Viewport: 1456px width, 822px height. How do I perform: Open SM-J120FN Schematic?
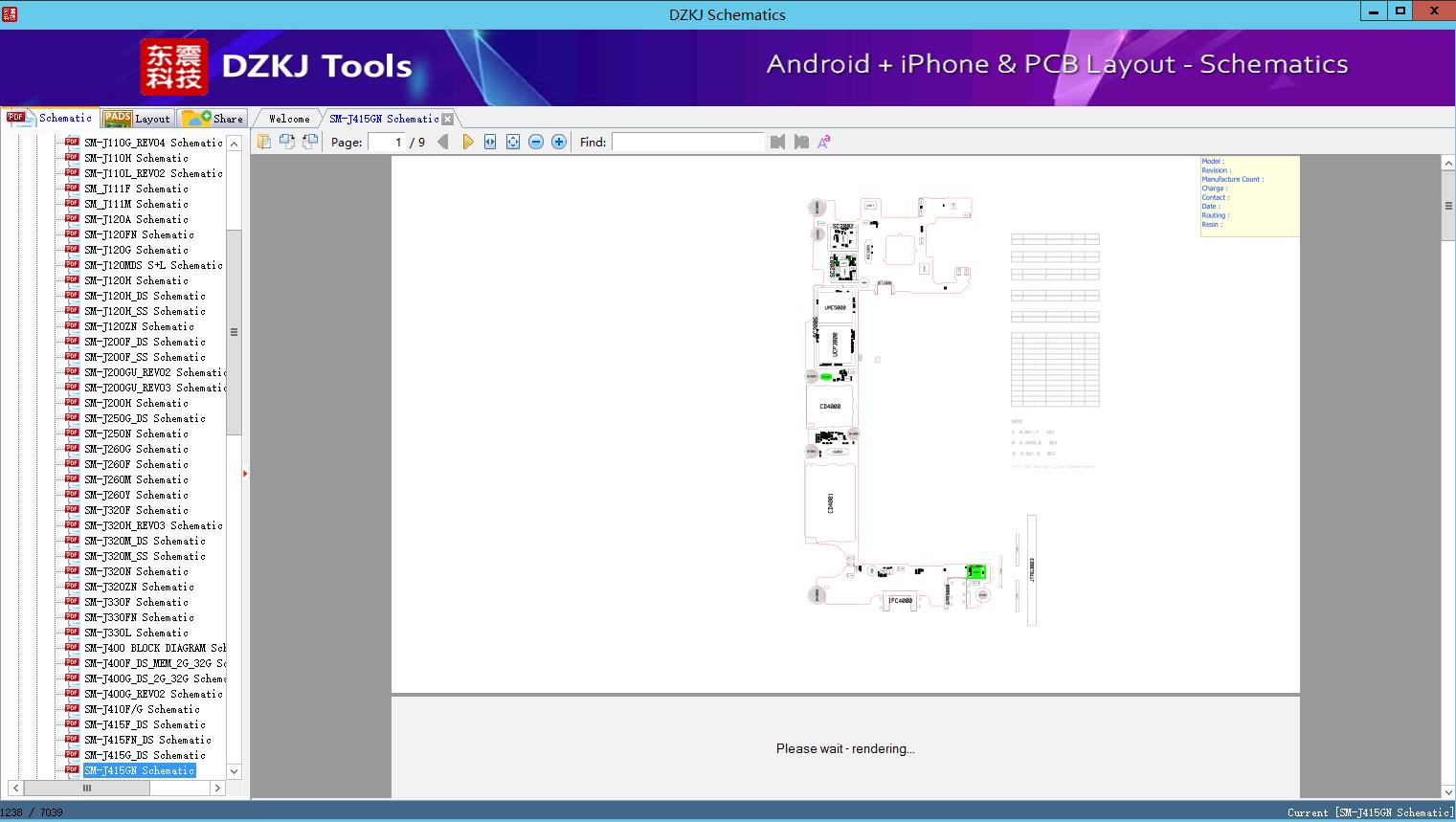139,234
